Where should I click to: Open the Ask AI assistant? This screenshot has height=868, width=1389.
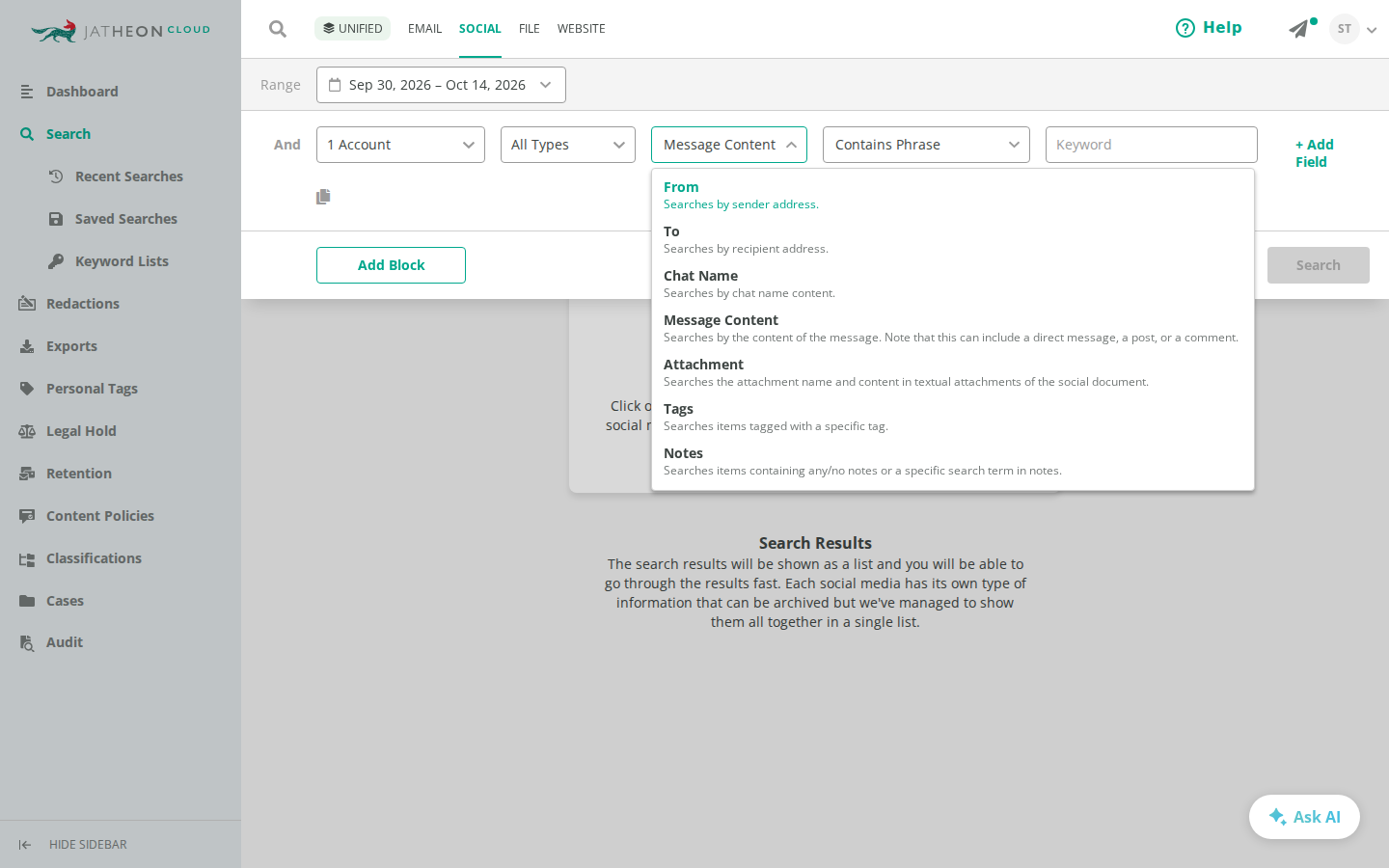[x=1304, y=817]
